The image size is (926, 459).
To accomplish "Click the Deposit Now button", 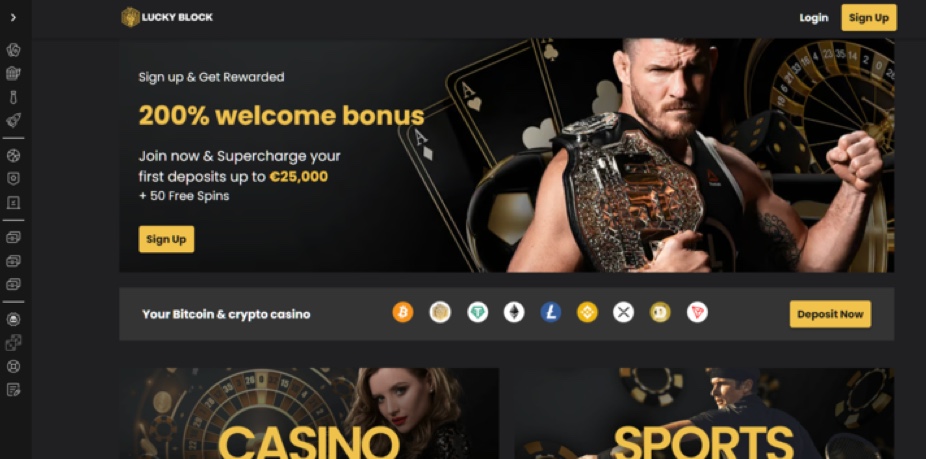I will coord(830,314).
